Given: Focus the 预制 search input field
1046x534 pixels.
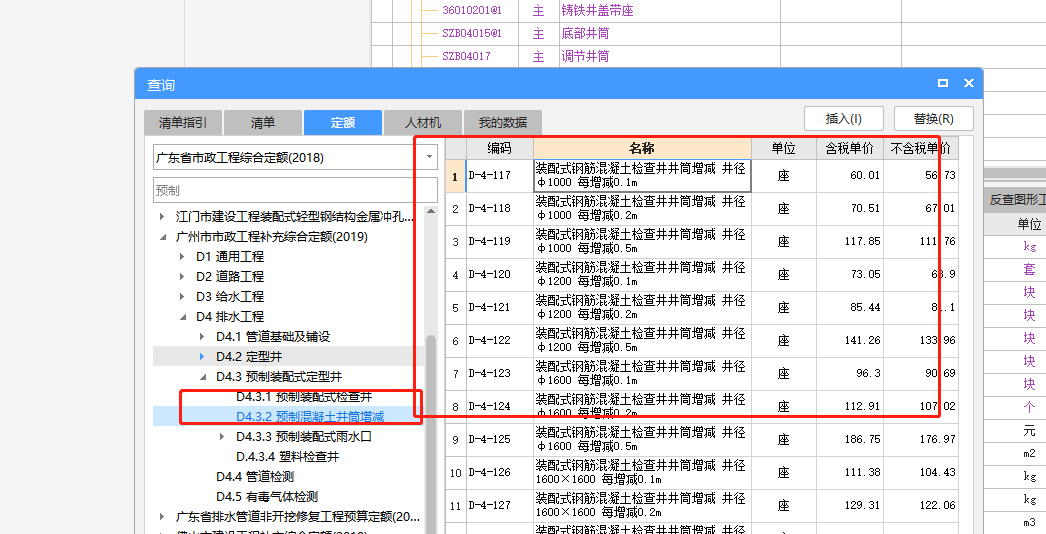Looking at the screenshot, I should click(x=295, y=190).
